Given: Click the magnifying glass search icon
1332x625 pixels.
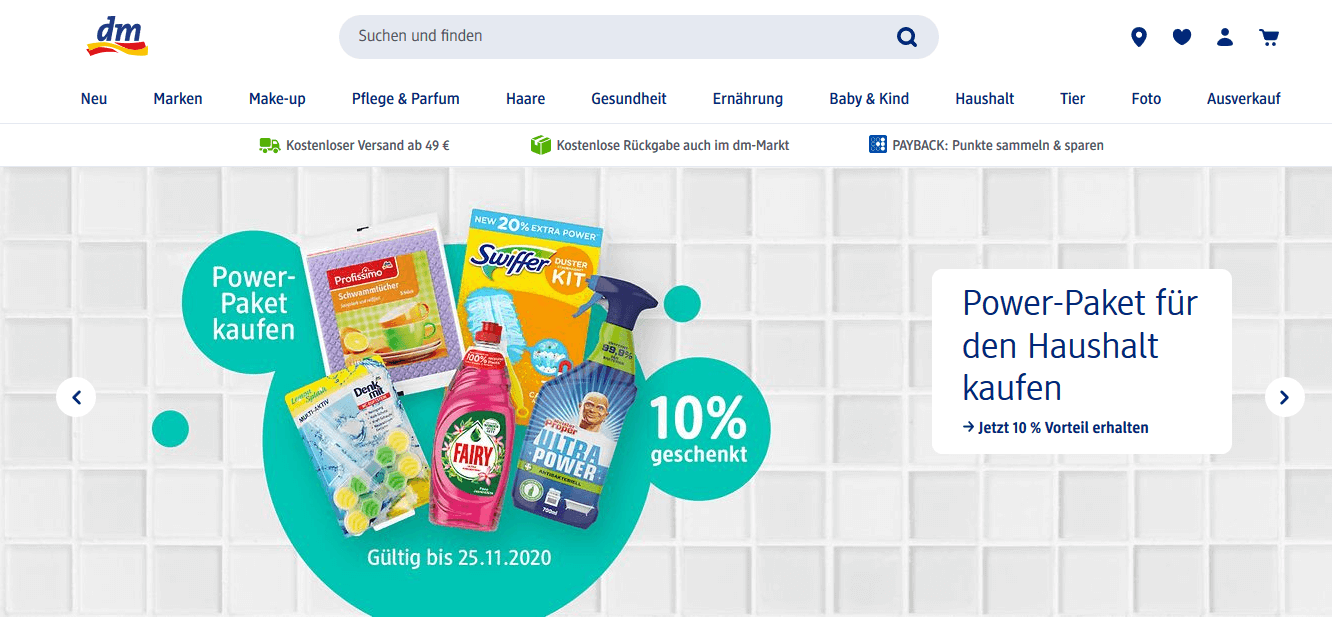Looking at the screenshot, I should (x=907, y=37).
